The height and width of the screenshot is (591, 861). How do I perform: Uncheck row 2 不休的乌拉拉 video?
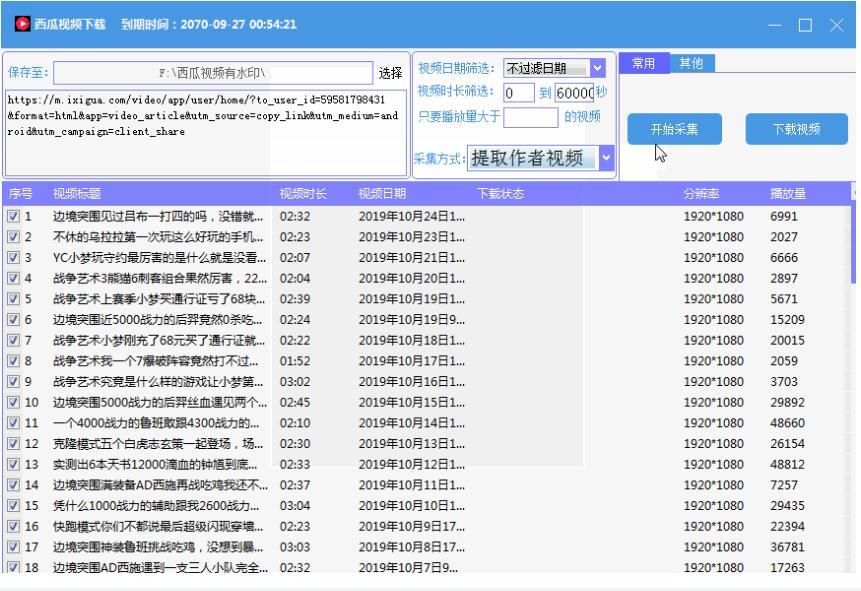pos(13,237)
